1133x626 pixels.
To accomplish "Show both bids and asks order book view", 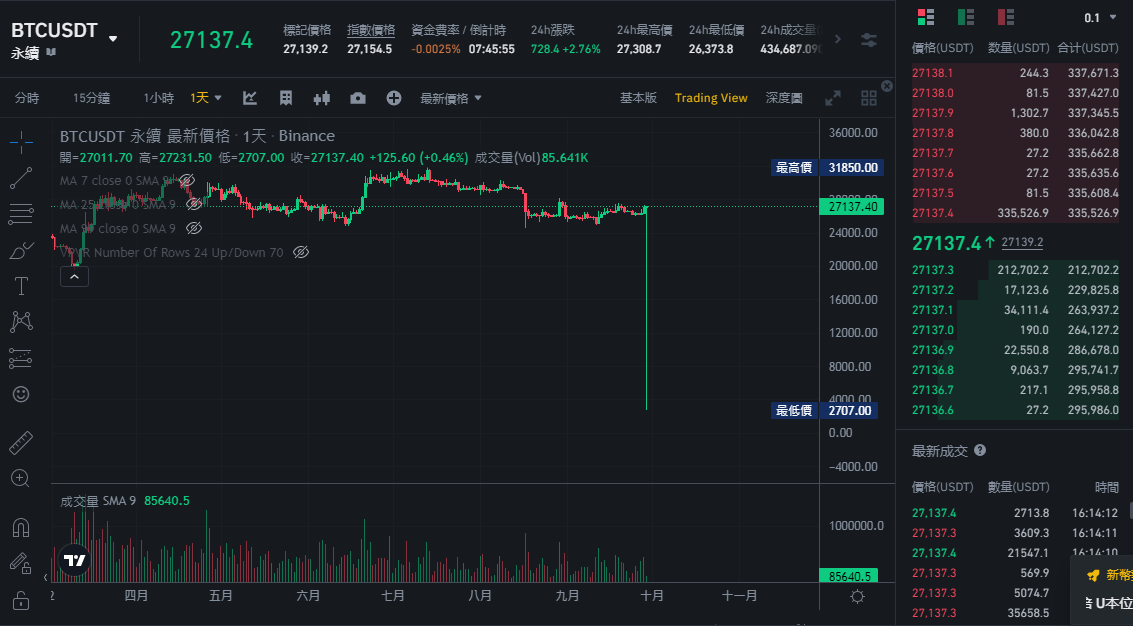I will [x=926, y=17].
